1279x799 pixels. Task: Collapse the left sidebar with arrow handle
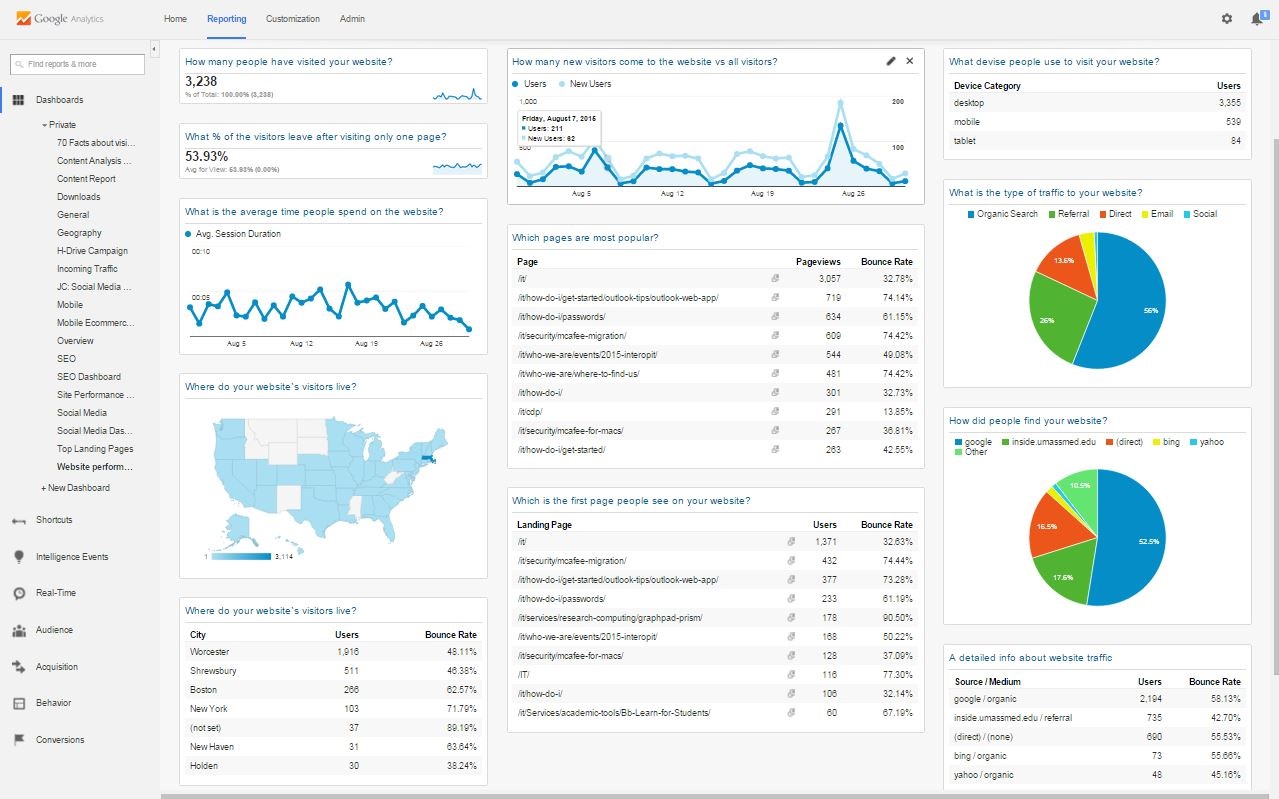(x=154, y=48)
